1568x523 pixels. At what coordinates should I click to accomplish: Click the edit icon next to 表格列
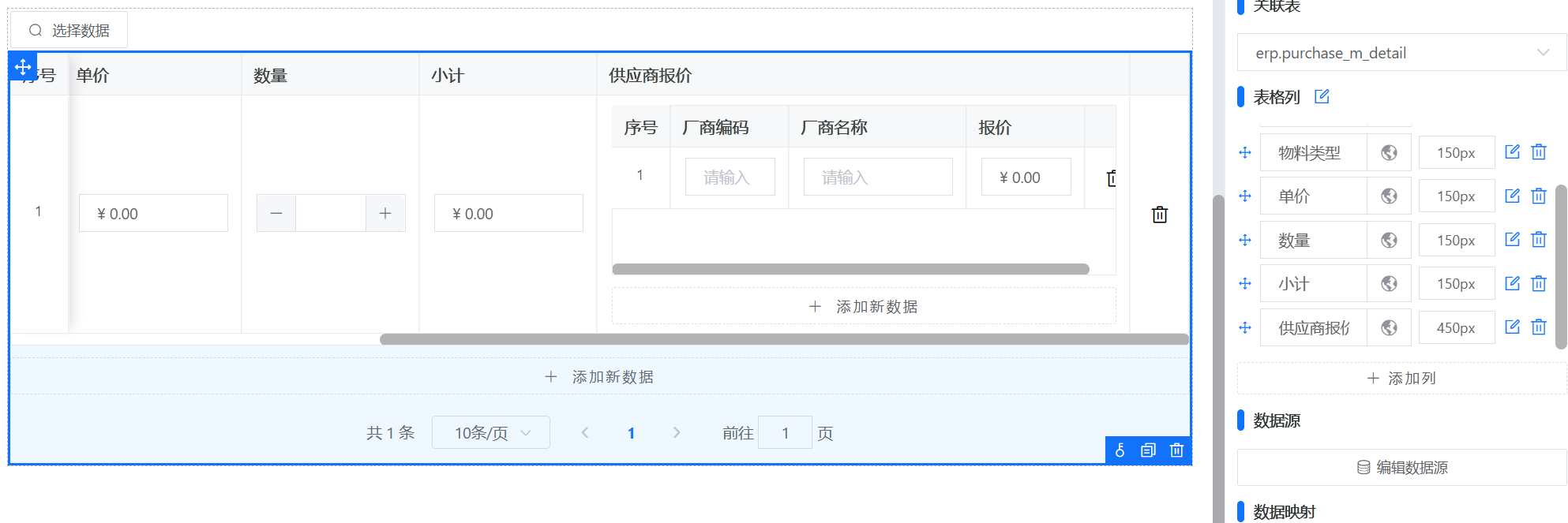click(1322, 97)
